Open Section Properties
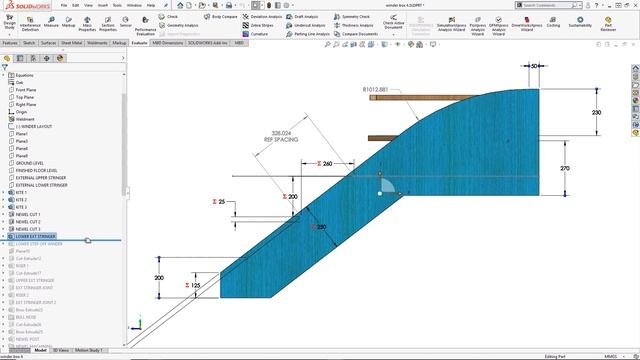This screenshot has height=360, width=640. [108, 24]
